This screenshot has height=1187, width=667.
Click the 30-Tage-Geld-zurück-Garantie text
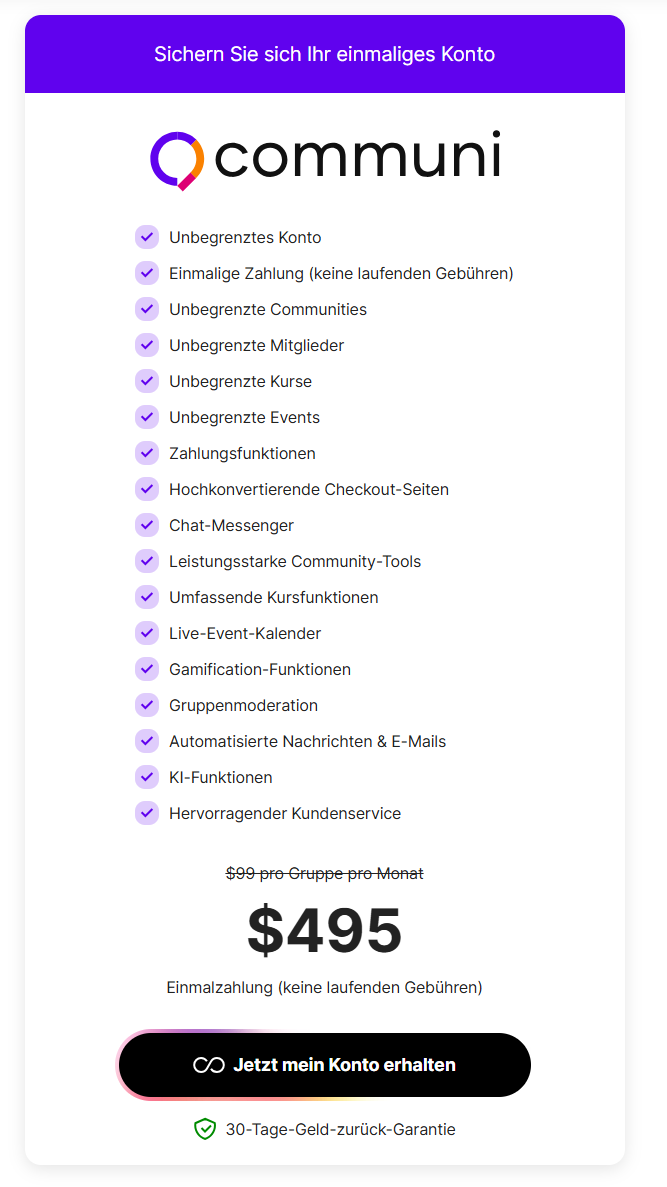[340, 1129]
